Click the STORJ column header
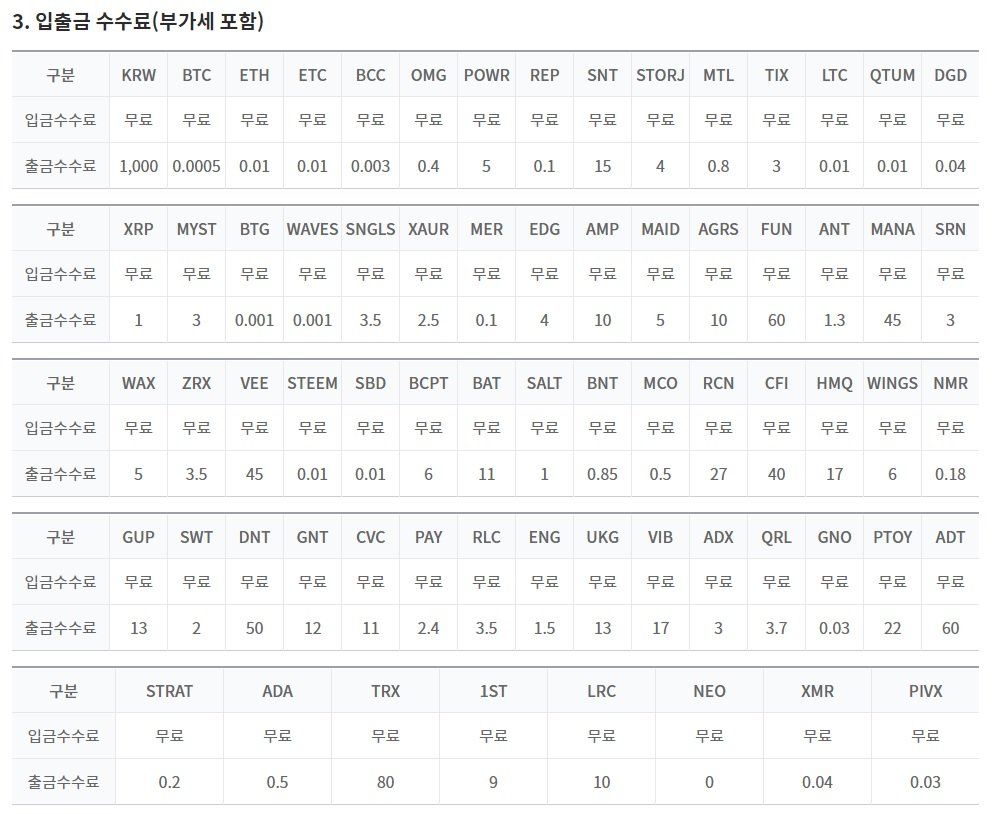Viewport: 992px width, 814px height. pos(660,75)
